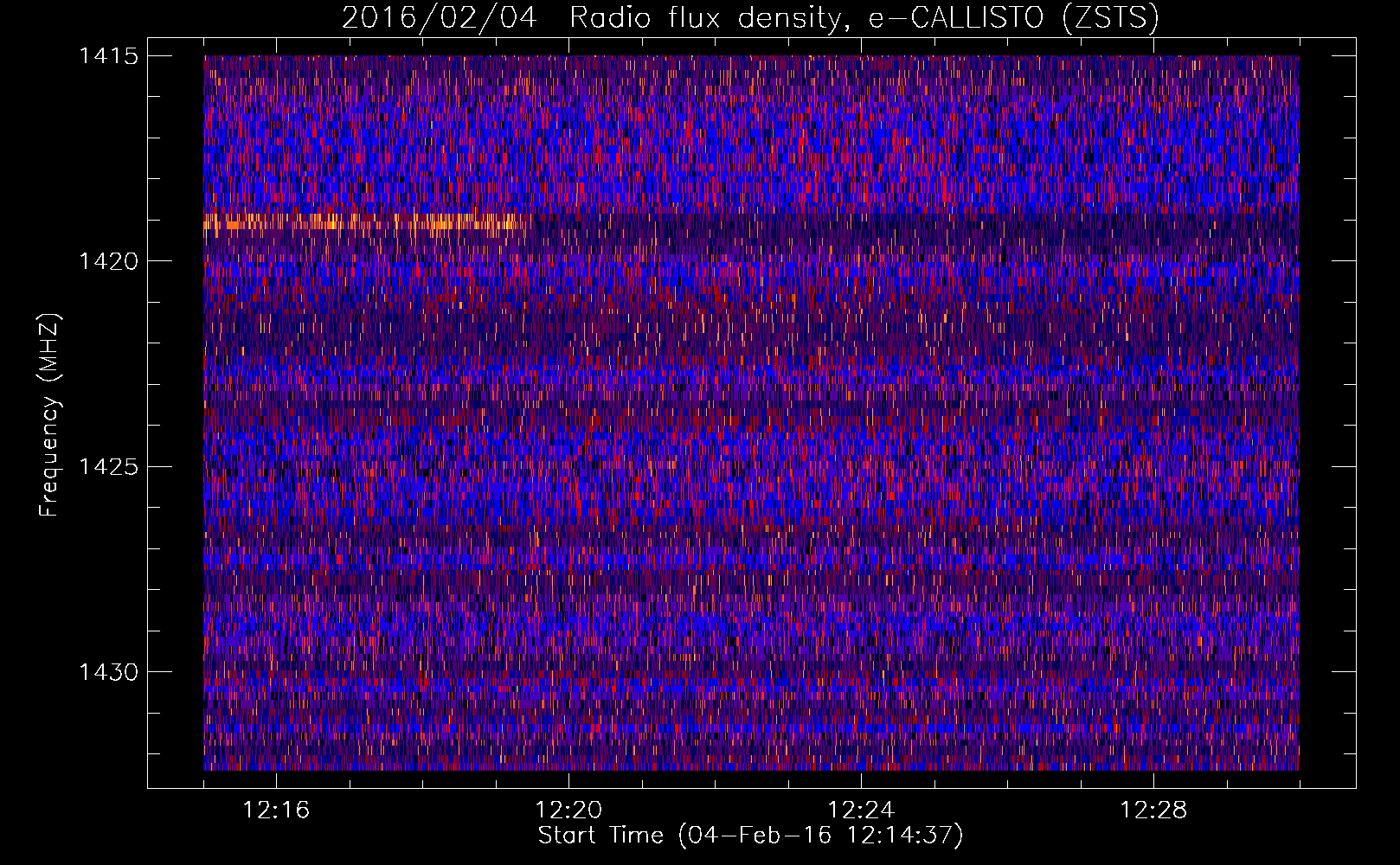This screenshot has height=865, width=1400.
Task: Click the "Start Time (04-Feb-16 12:14:37)" label
Action: 750,836
